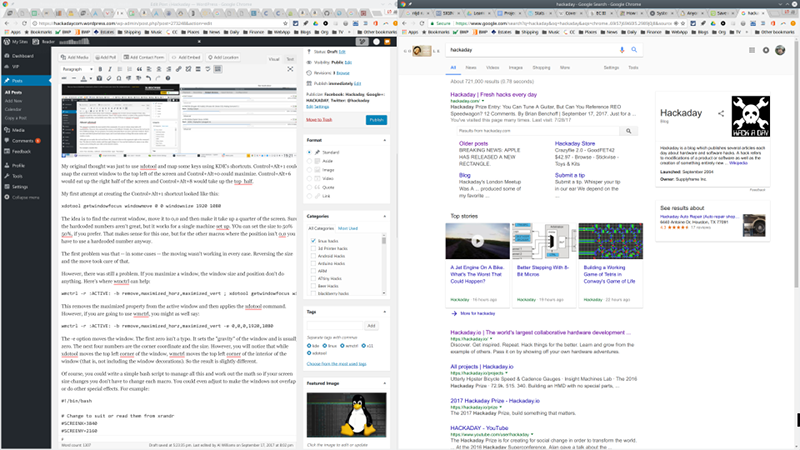Open Media in WordPress sidebar

coord(22,128)
